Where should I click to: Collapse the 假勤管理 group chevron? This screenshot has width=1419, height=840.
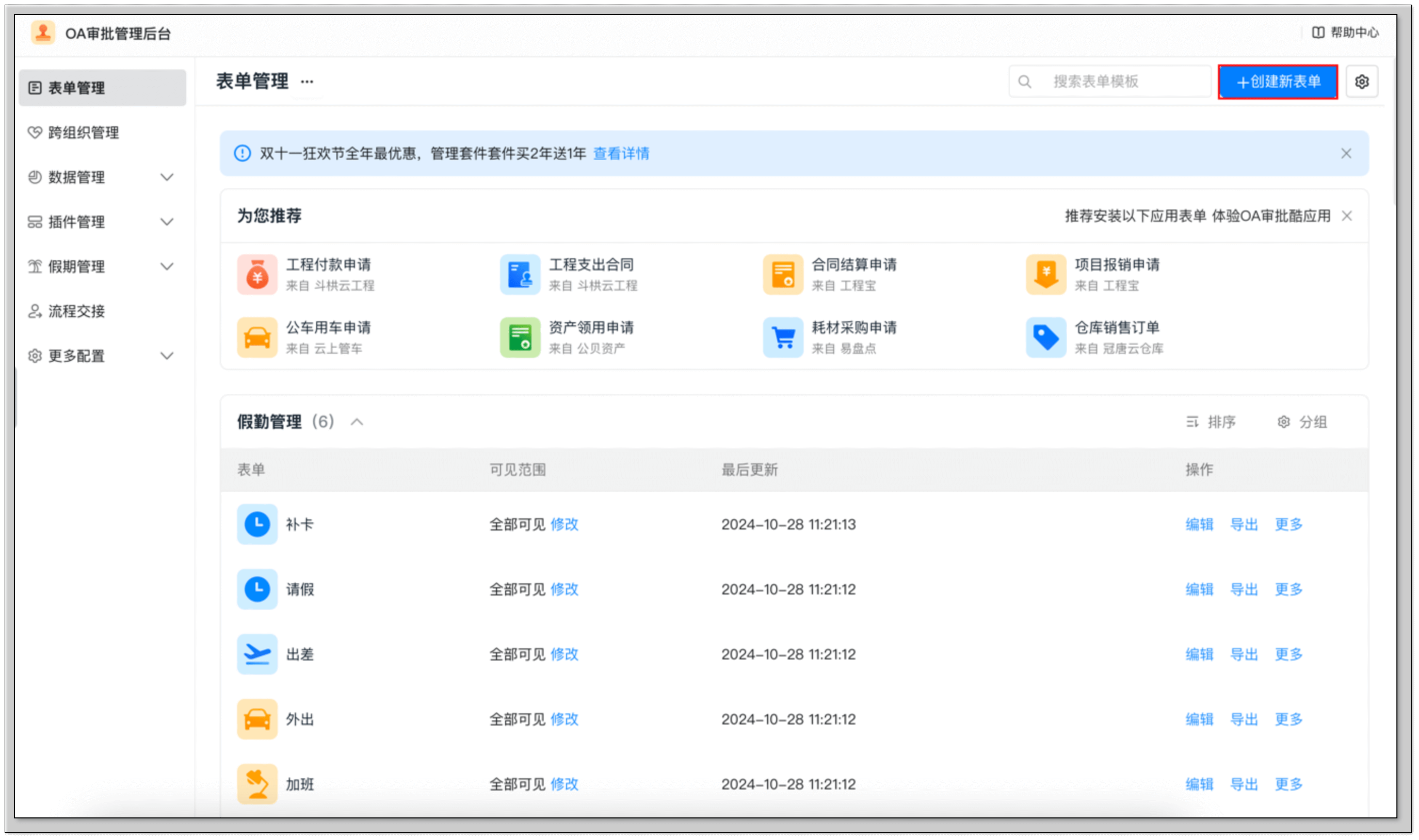pyautogui.click(x=357, y=422)
